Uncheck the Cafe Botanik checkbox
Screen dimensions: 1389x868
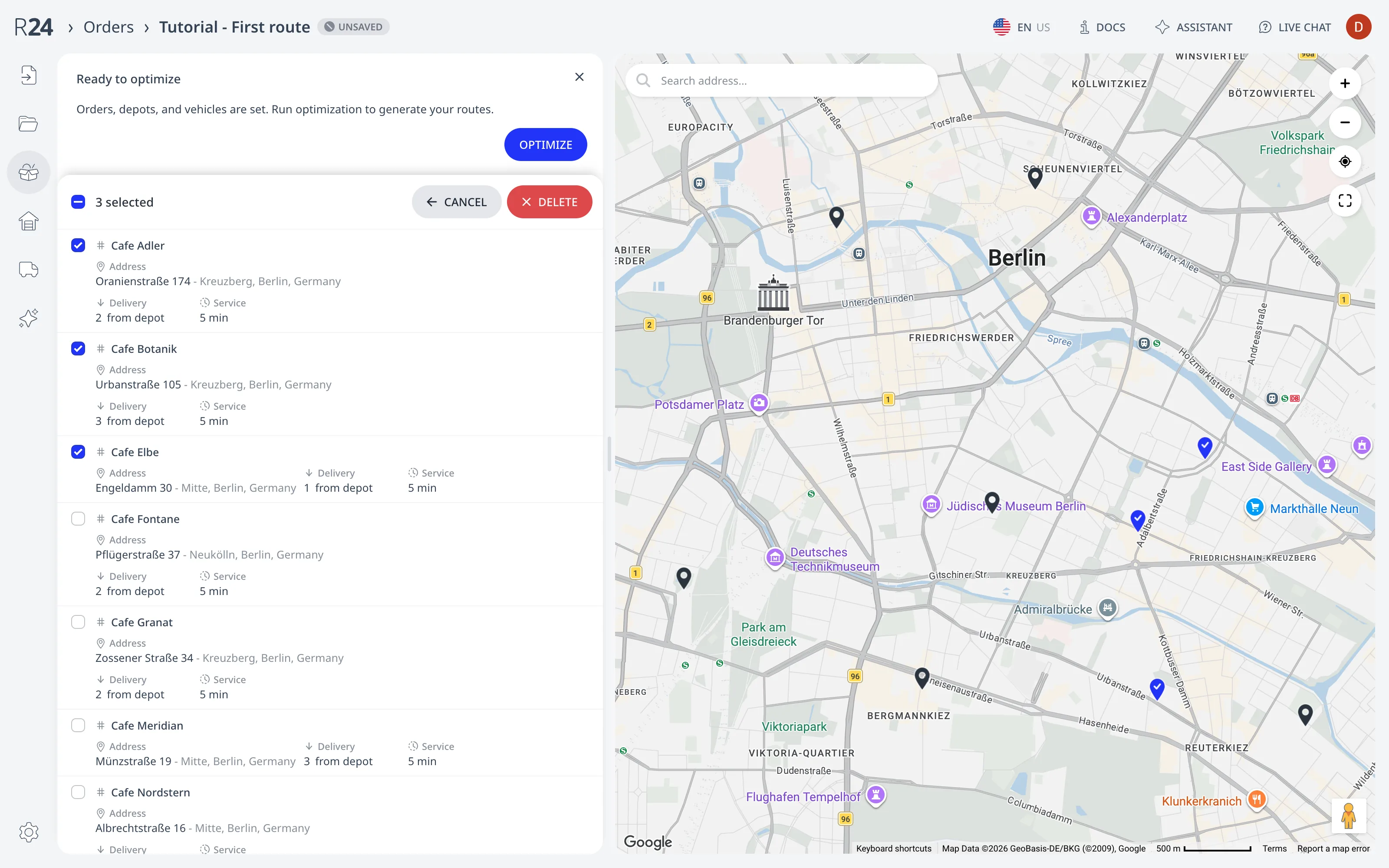78,349
